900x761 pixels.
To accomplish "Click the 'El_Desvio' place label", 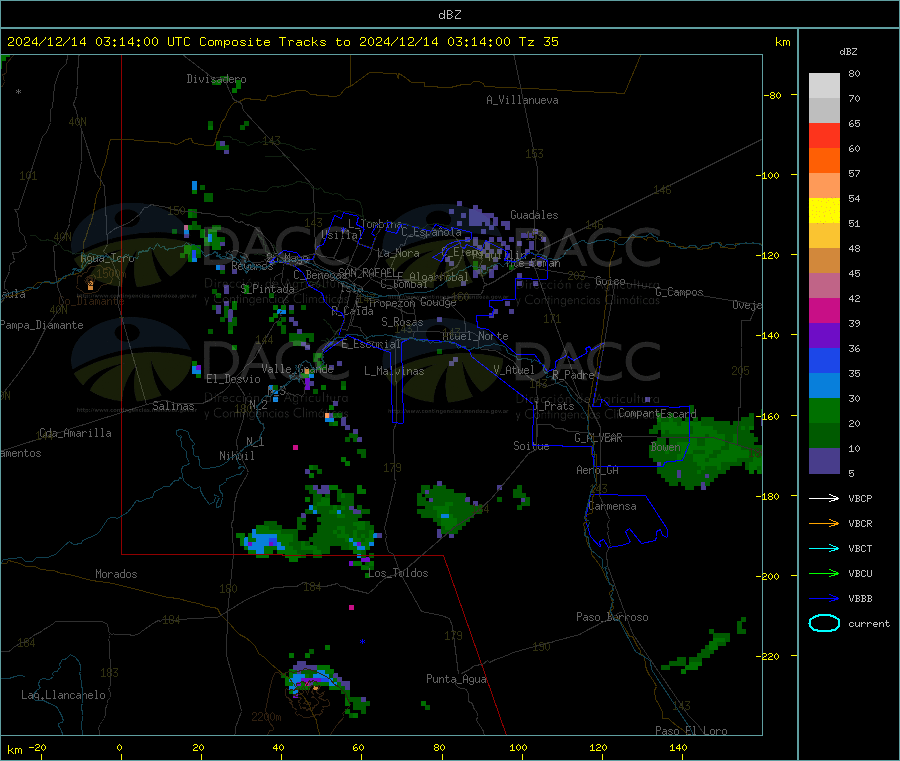I will 234,379.
